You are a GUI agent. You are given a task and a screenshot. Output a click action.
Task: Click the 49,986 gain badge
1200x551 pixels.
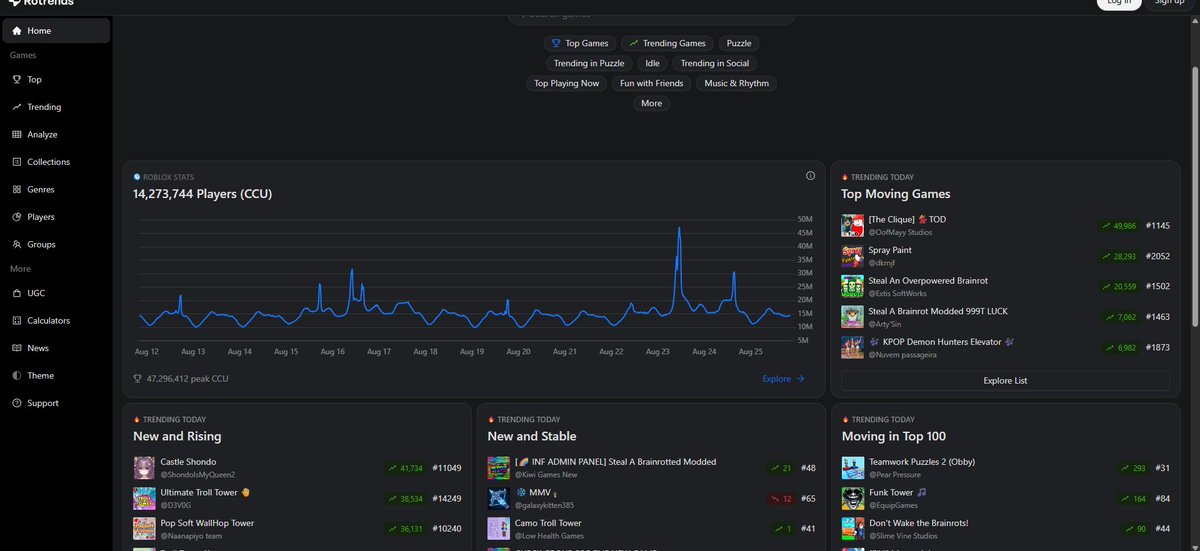(1118, 226)
